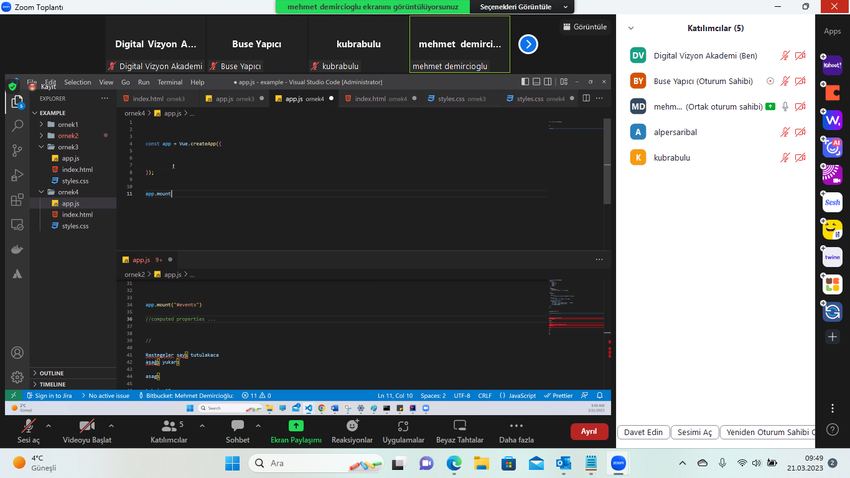Toggle primary sidebar layout icon in VS Code

coord(525,82)
